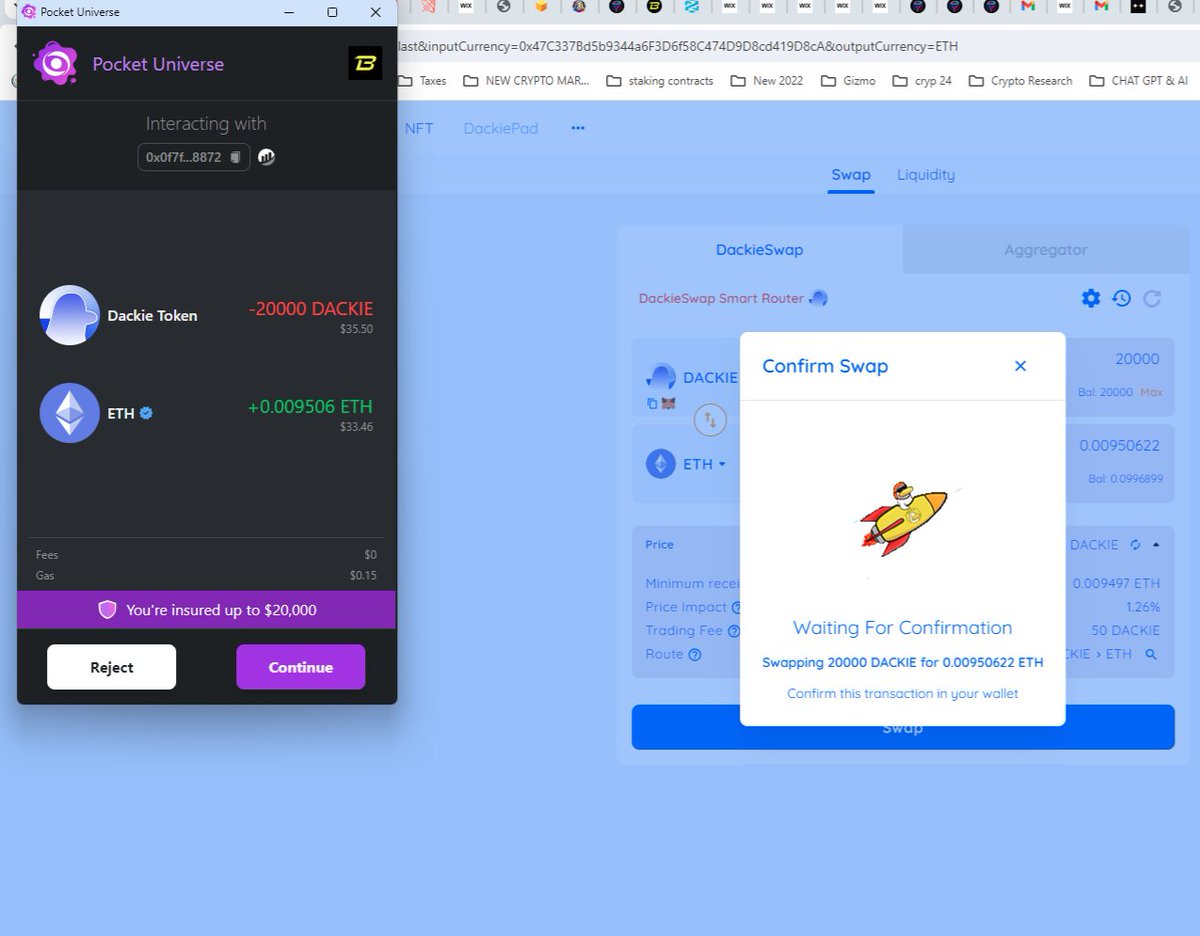Open the DackiePad menu item

coord(501,129)
